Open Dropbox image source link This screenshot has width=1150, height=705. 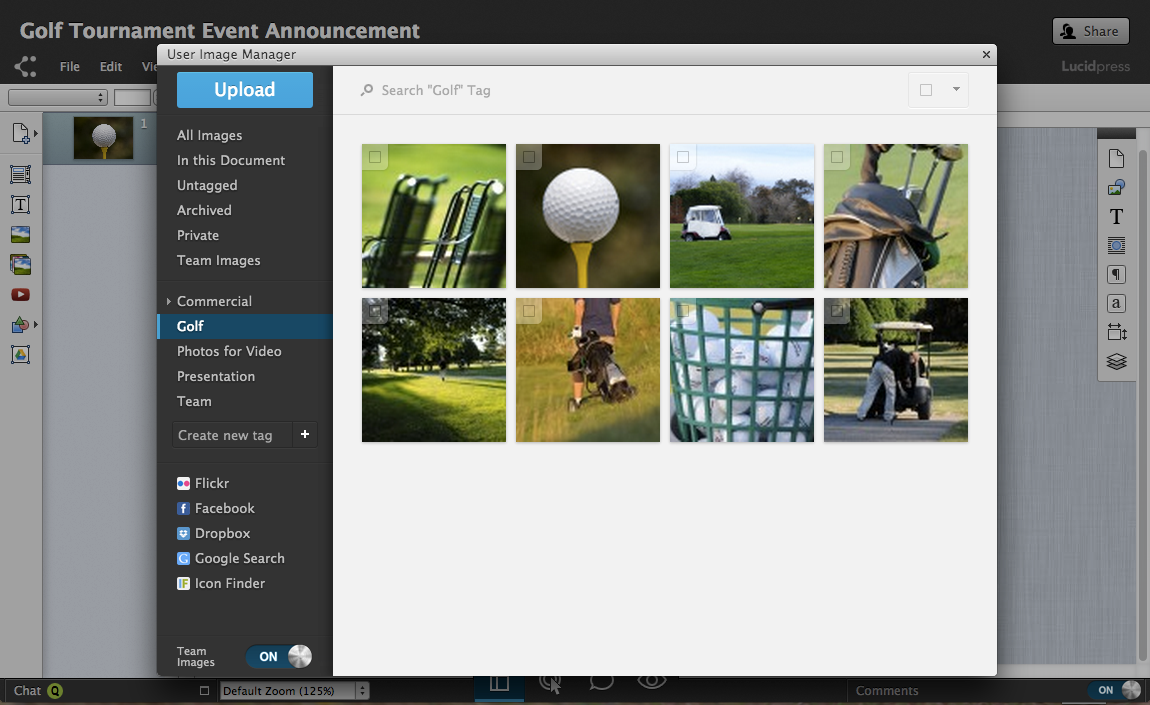point(221,533)
